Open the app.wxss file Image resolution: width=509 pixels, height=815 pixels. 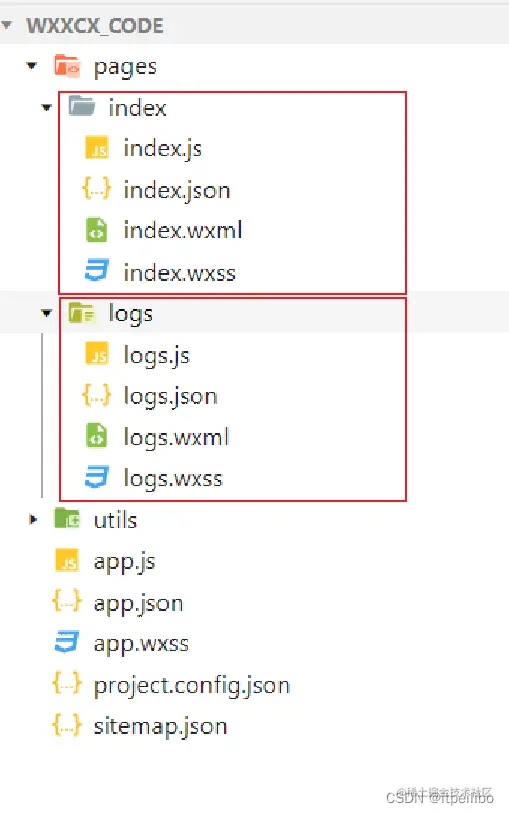click(x=141, y=644)
